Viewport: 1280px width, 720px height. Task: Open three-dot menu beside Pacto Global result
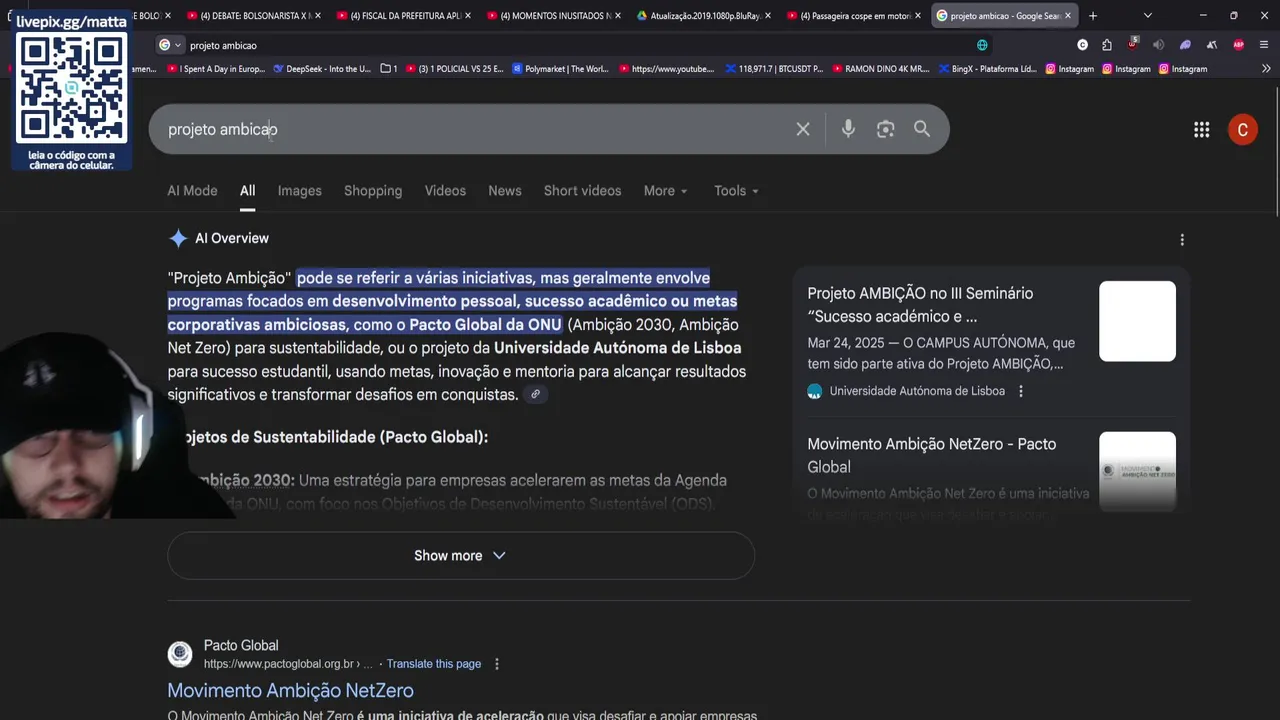(x=497, y=664)
